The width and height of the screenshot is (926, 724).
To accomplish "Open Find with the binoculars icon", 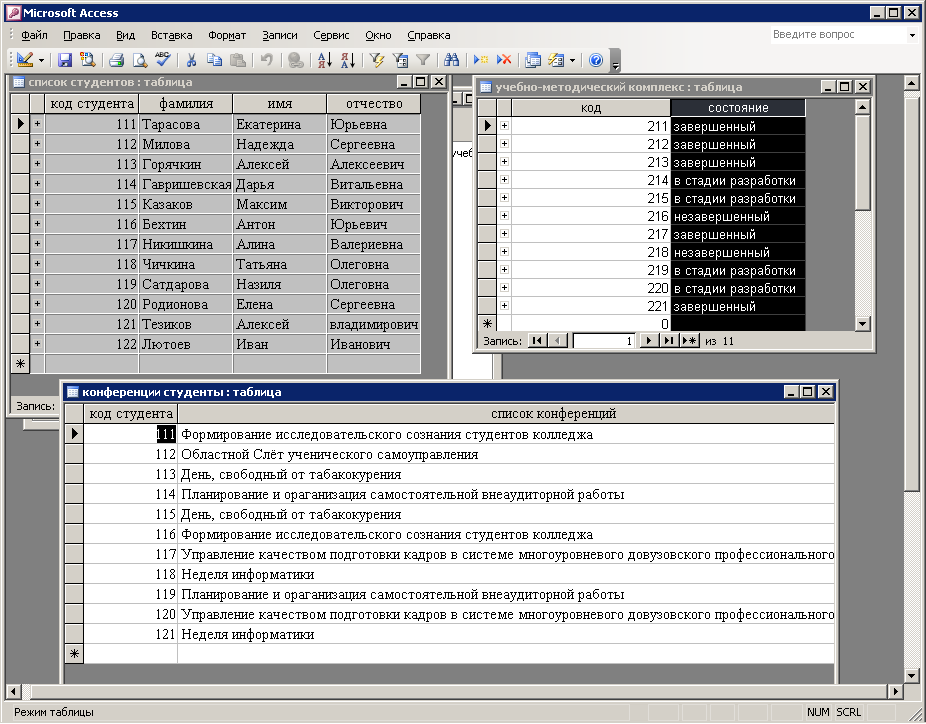I will (451, 60).
